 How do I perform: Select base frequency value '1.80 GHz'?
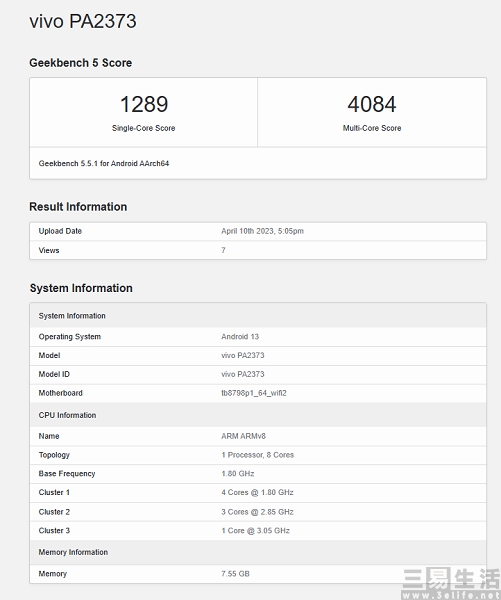click(x=238, y=474)
